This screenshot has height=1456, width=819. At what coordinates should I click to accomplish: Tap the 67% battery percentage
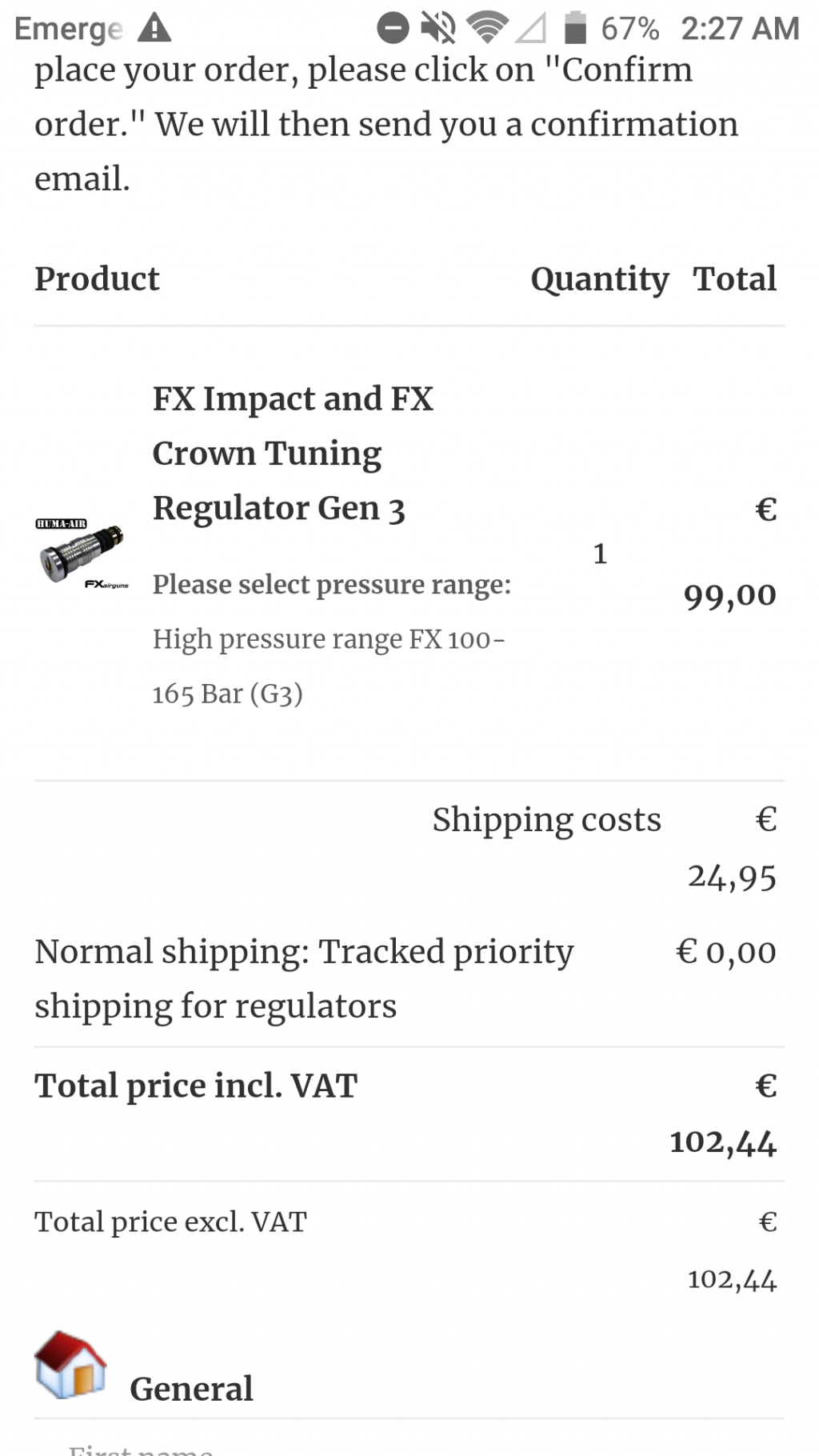630,29
